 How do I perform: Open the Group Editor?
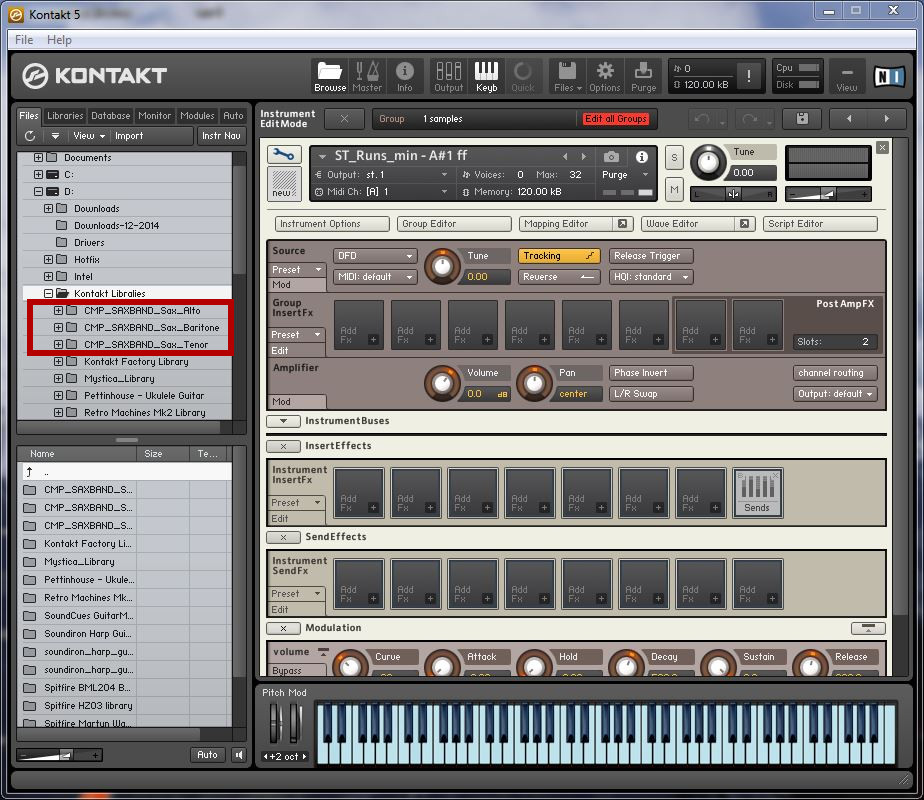(454, 224)
